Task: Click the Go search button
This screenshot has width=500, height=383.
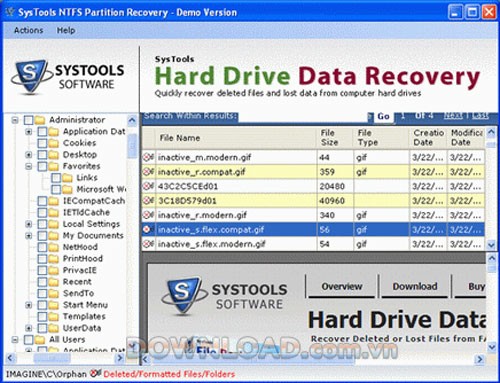Action: [383, 116]
